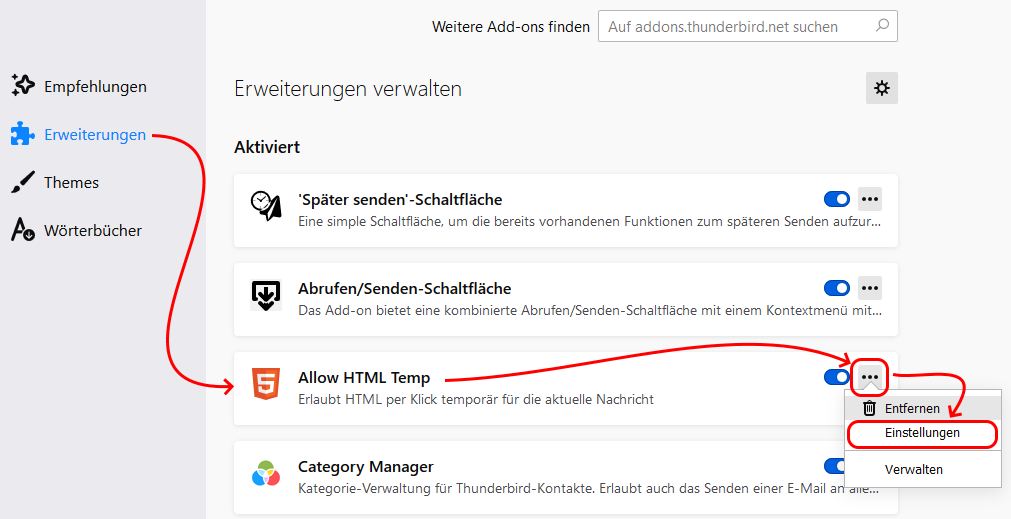
Task: Open the Themes brush icon
Action: (x=23, y=182)
